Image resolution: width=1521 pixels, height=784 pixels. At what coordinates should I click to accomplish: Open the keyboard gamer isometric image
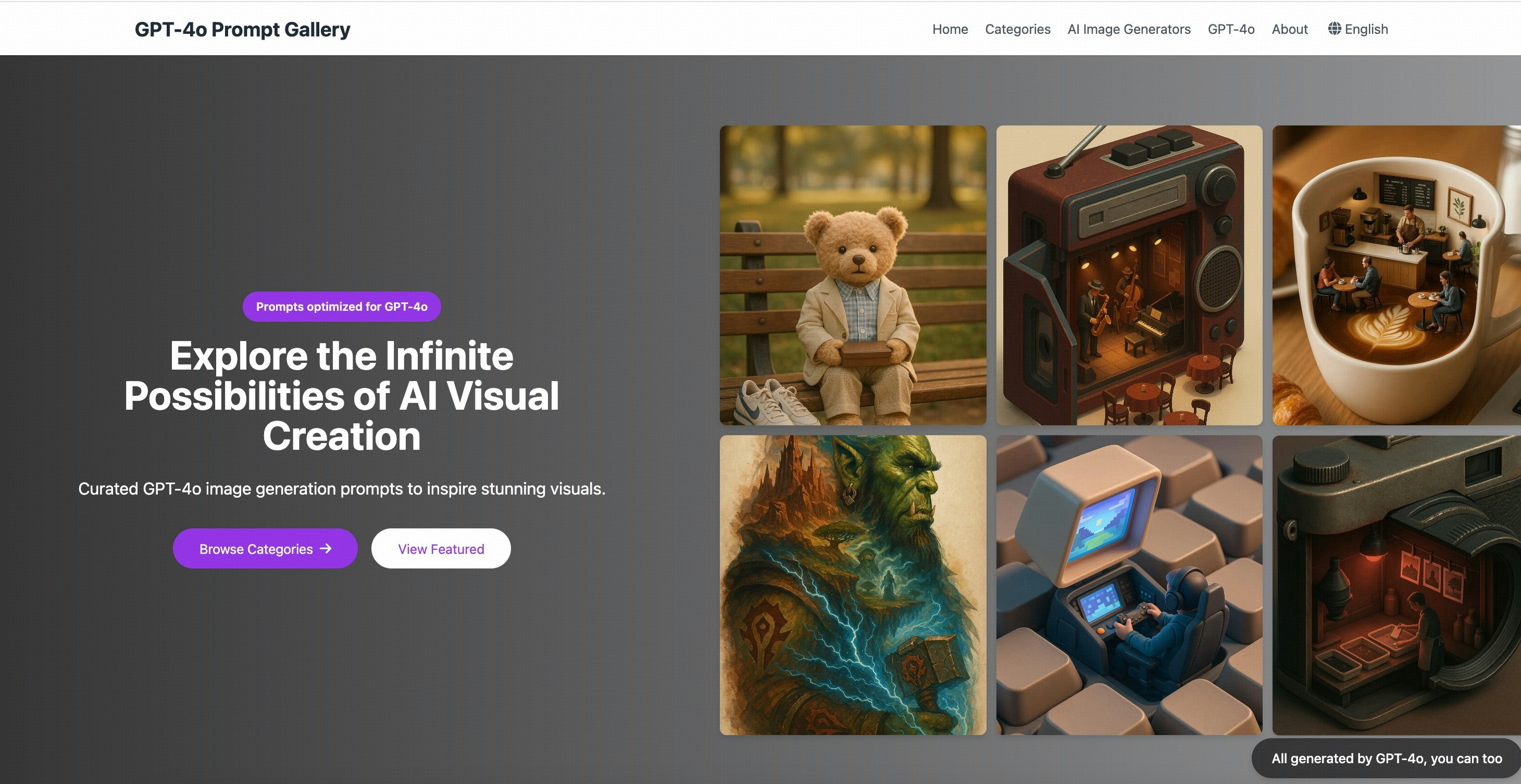(x=1128, y=585)
